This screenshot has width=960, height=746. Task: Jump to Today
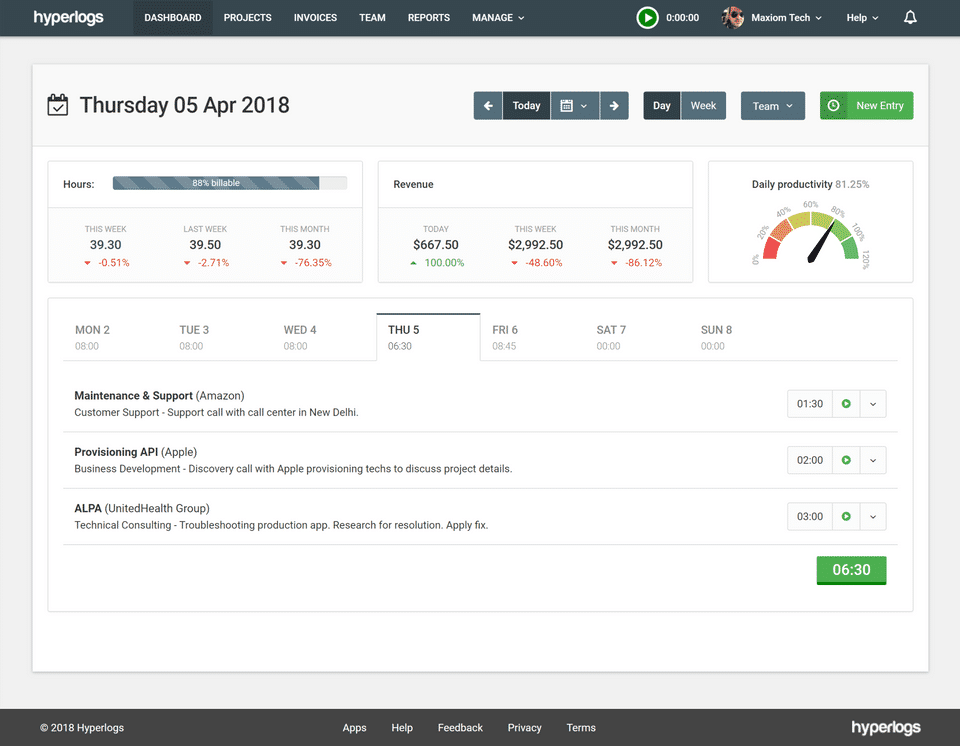click(527, 105)
